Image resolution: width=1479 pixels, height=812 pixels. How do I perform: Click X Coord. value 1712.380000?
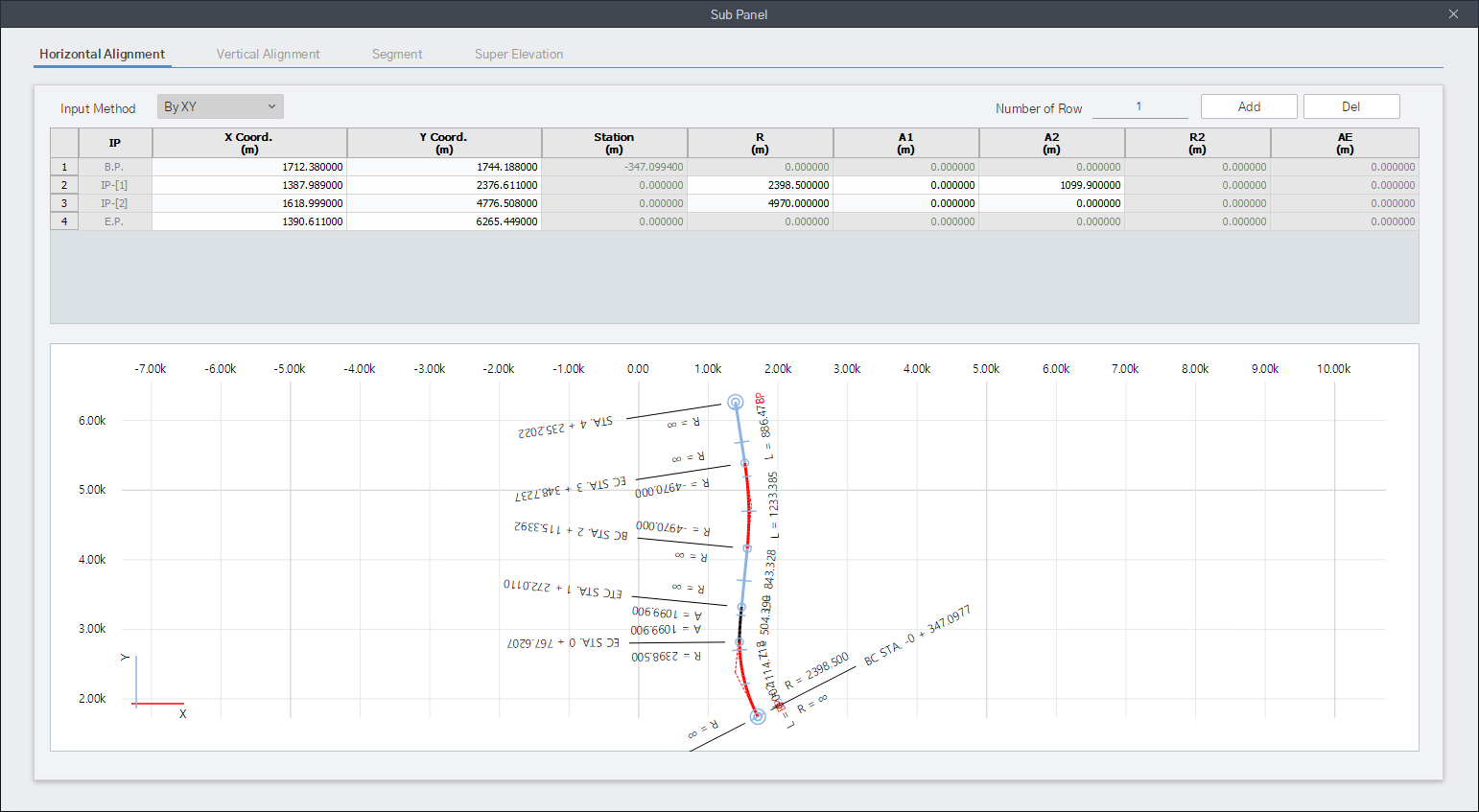(249, 167)
